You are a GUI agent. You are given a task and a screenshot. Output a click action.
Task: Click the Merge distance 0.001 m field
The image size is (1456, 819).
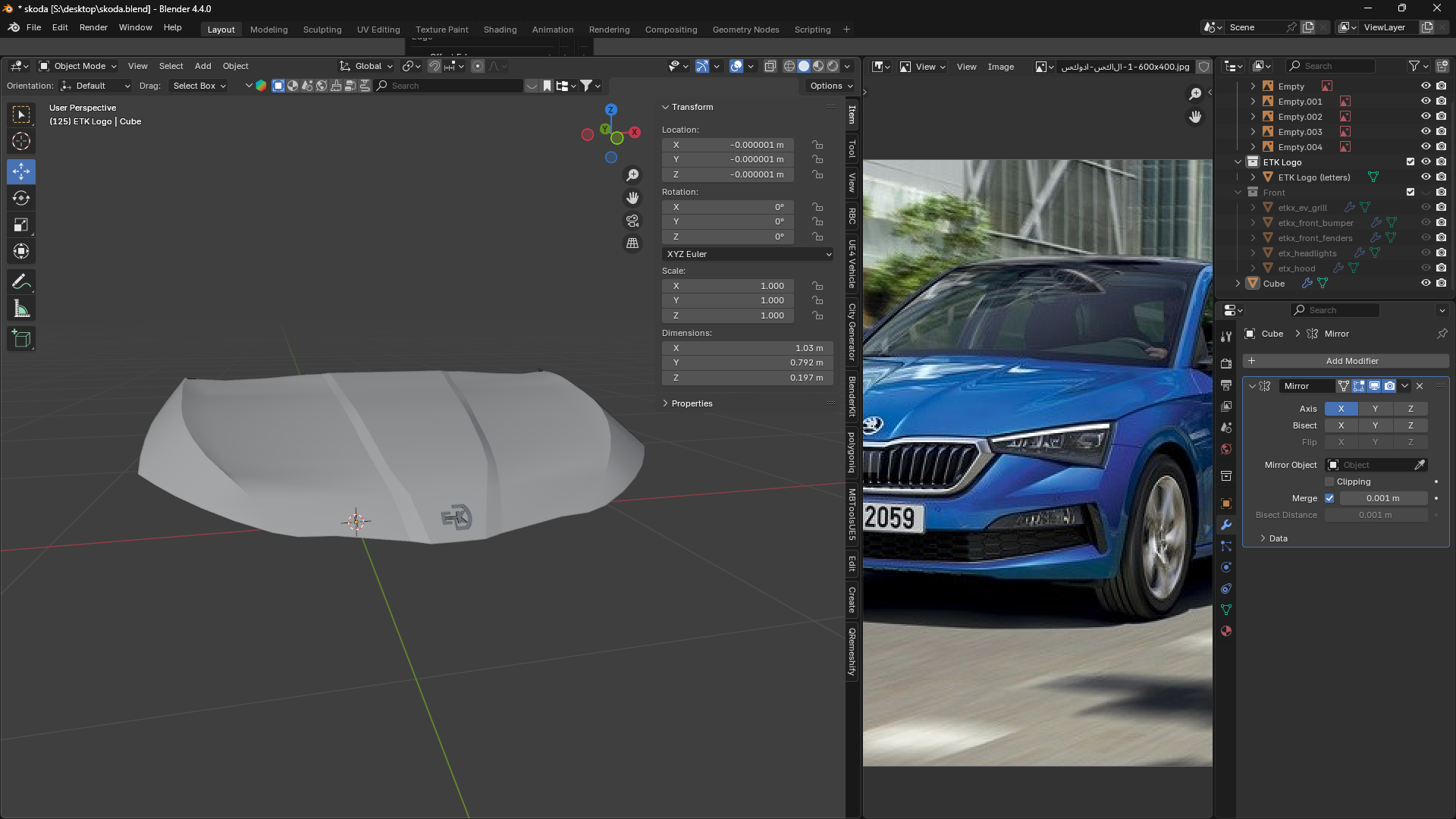(1382, 498)
